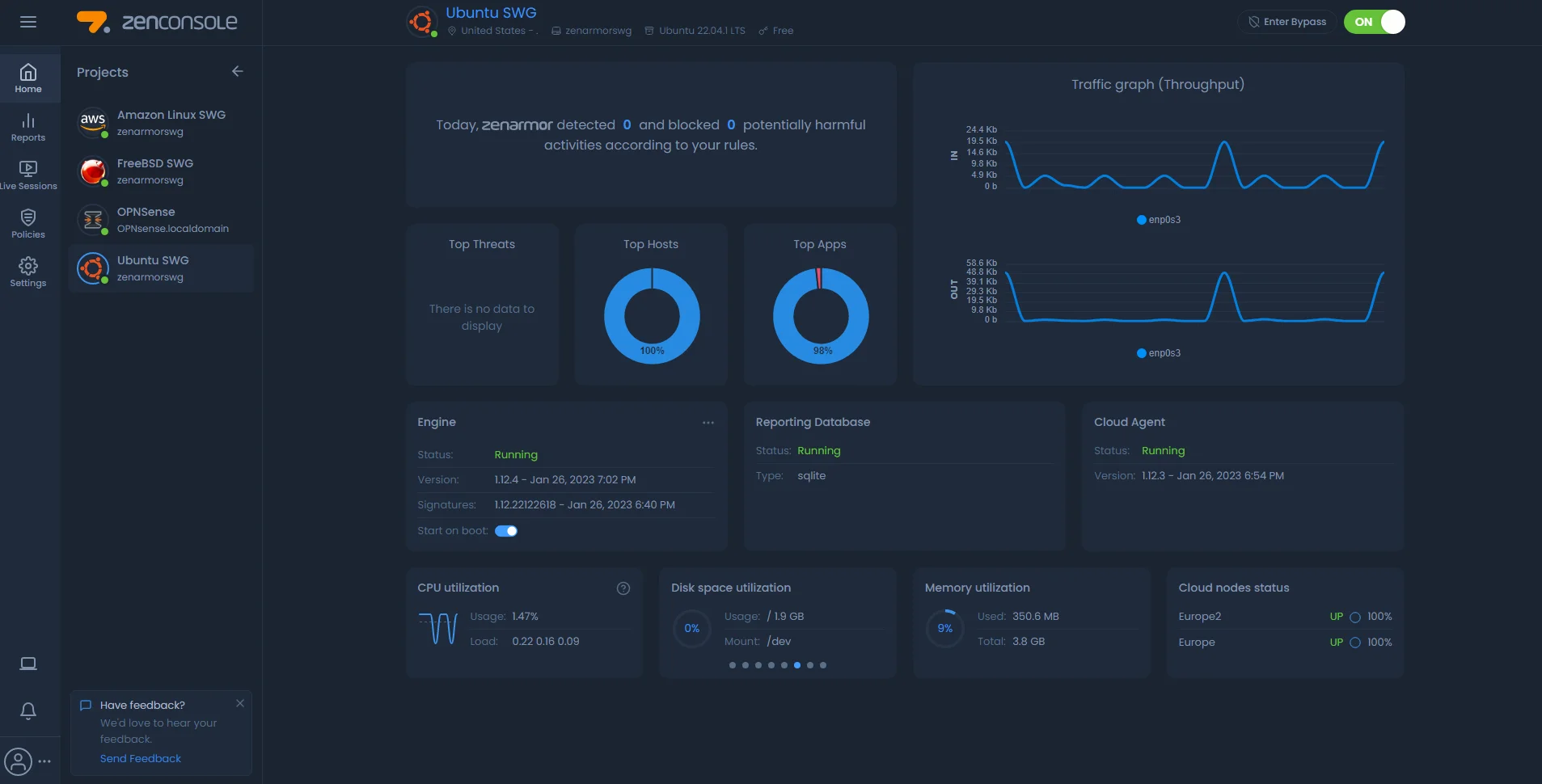The height and width of the screenshot is (784, 1542).
Task: Click Top Hosts donut chart
Action: [x=652, y=316]
